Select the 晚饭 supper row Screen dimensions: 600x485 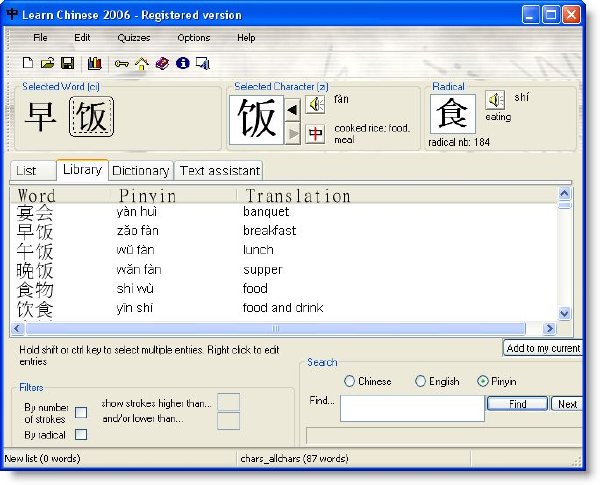coord(284,270)
